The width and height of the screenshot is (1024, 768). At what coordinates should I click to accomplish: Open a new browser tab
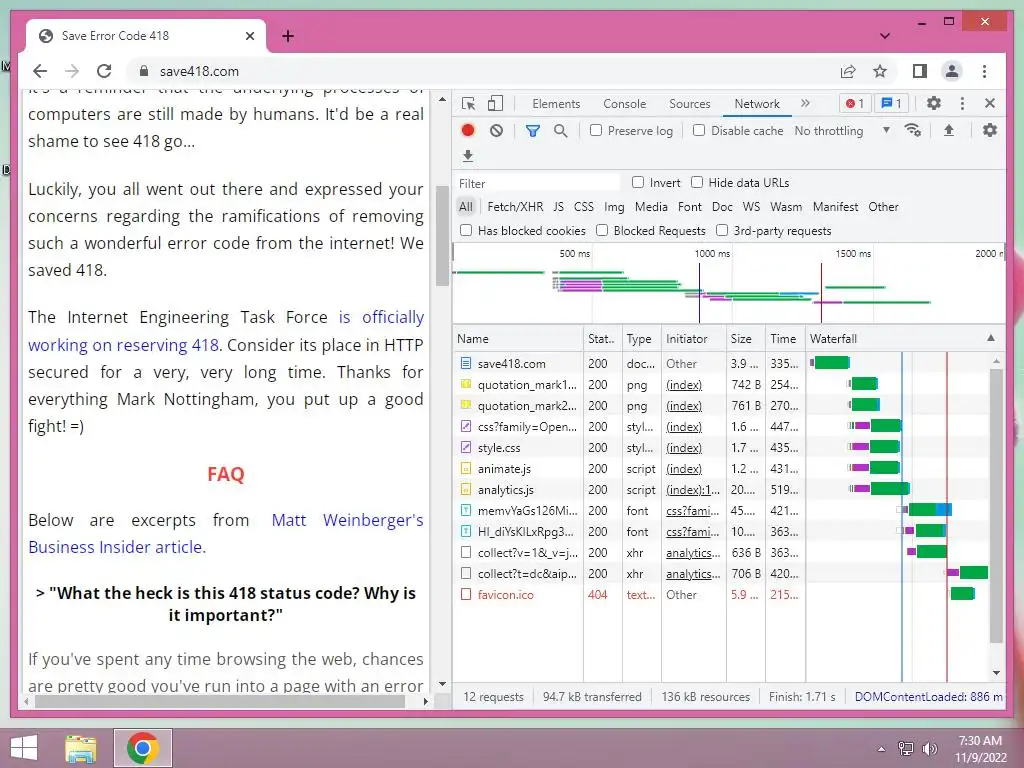(288, 36)
